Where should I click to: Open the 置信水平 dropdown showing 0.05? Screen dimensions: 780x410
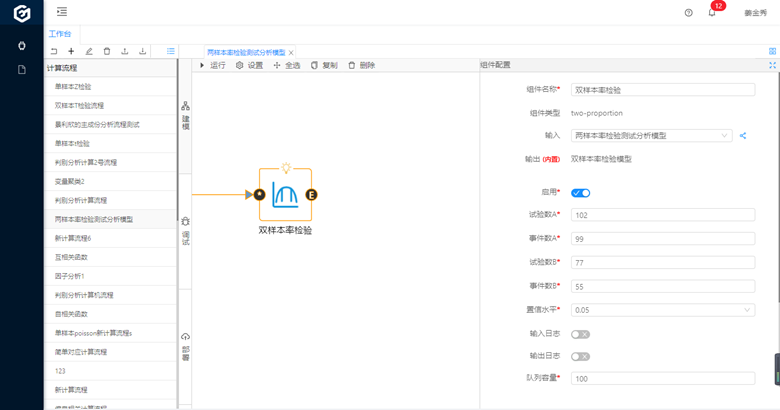662,310
